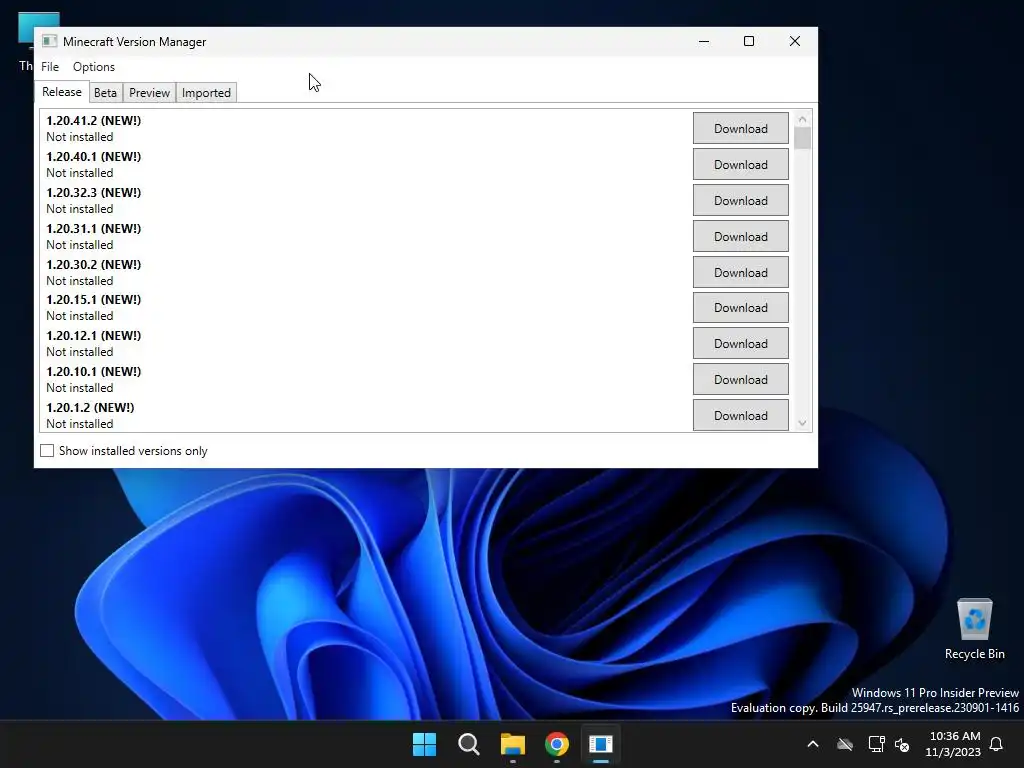
Task: Click the version list scroll-up arrow
Action: coord(803,119)
